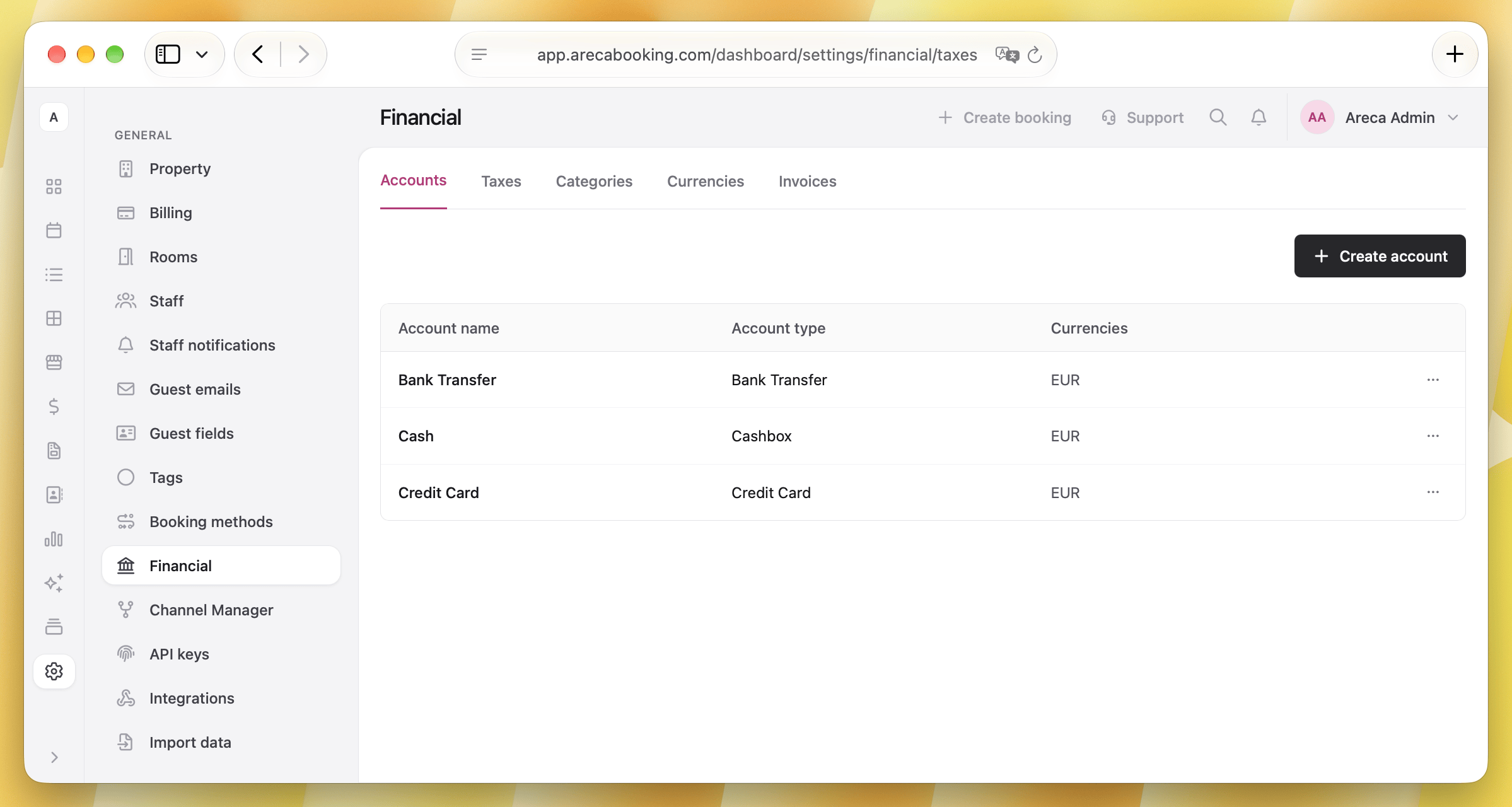Click the dollar sign icon in left rail
Viewport: 1512px width, 807px height.
[x=54, y=407]
